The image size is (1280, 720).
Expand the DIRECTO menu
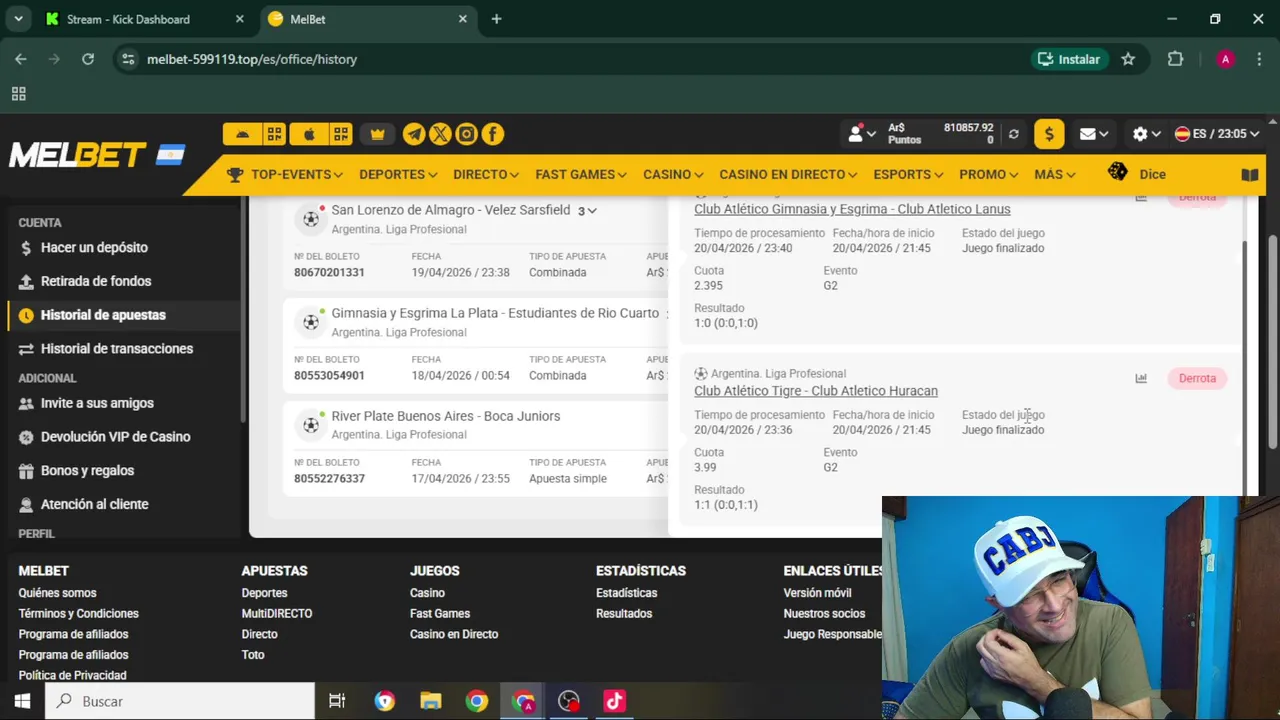tap(486, 174)
